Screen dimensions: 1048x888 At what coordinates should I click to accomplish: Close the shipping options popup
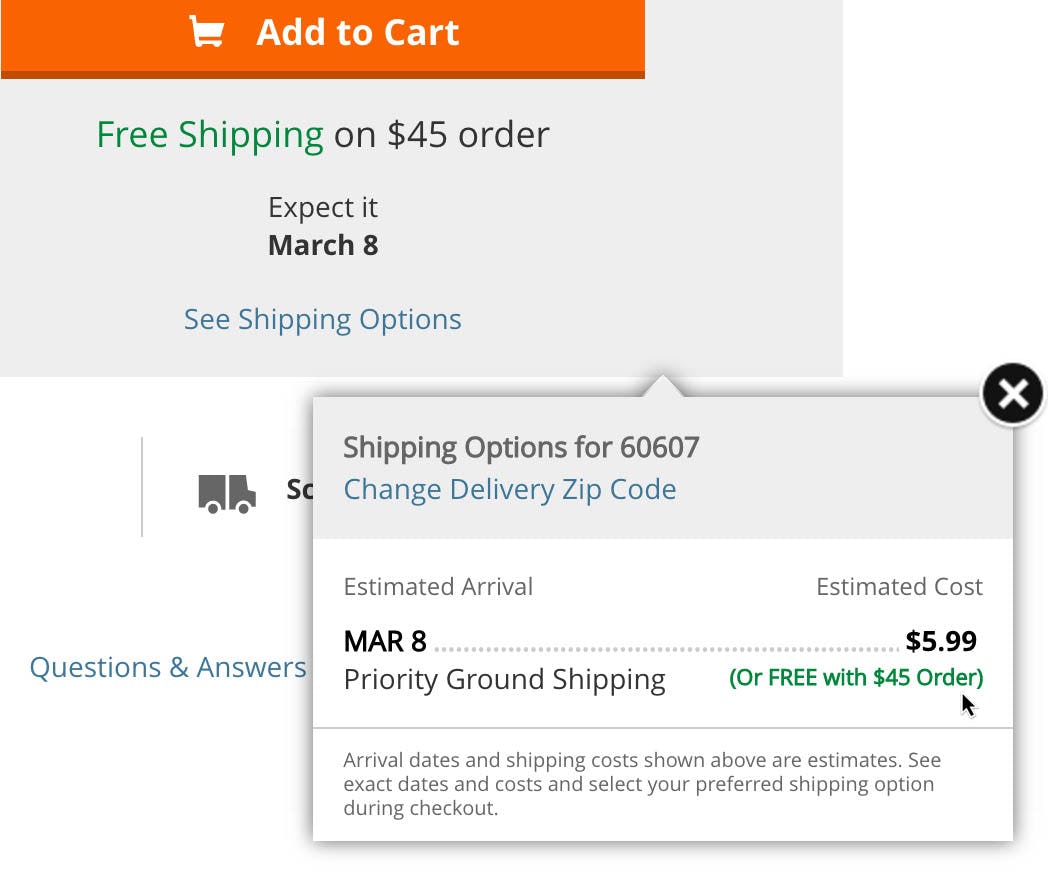[1012, 394]
